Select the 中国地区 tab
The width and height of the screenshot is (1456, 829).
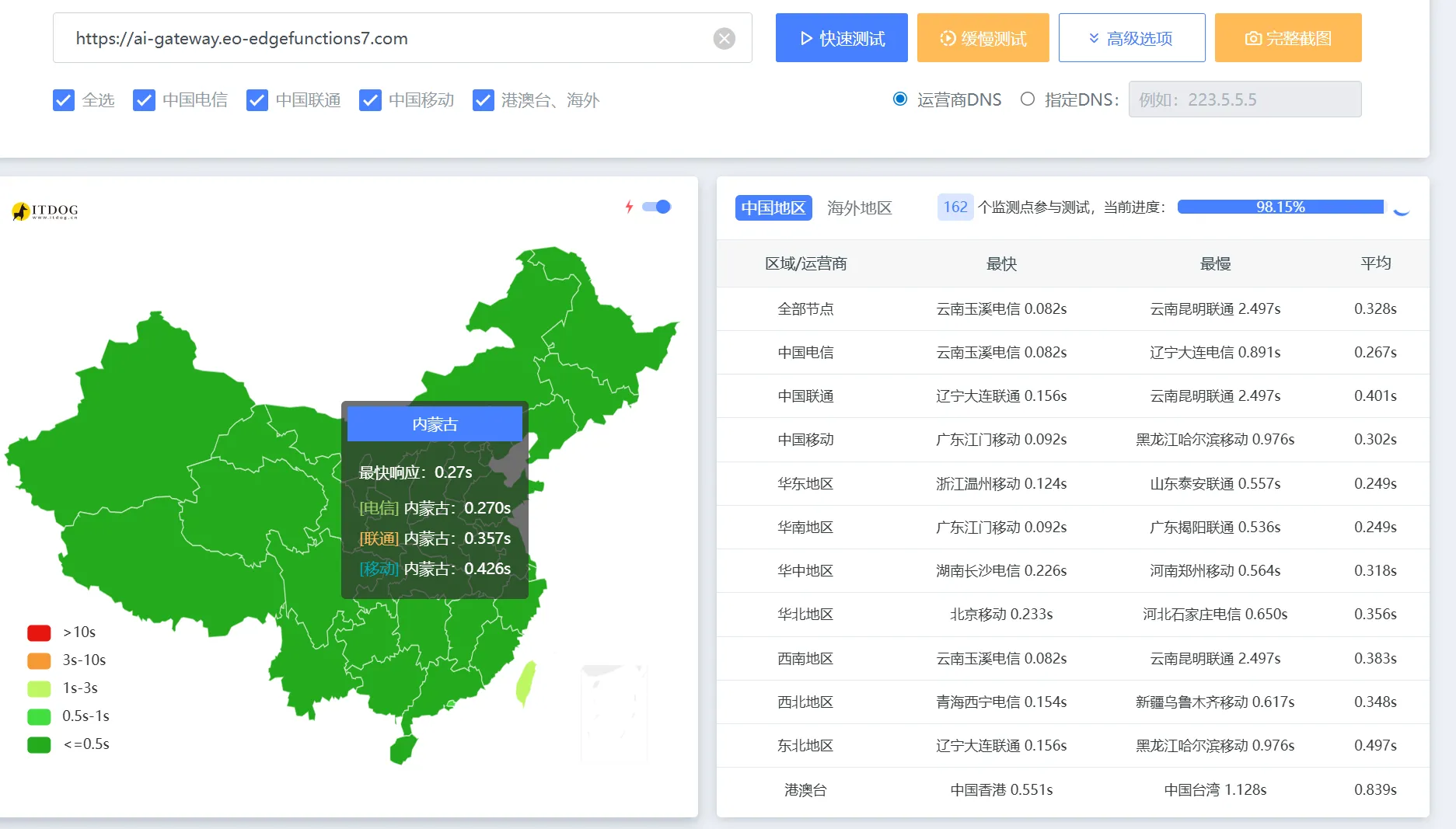tap(773, 207)
